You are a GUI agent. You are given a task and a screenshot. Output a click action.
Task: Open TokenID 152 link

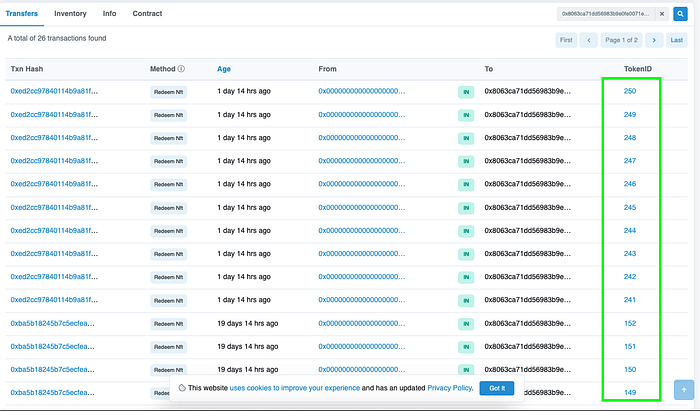point(630,324)
